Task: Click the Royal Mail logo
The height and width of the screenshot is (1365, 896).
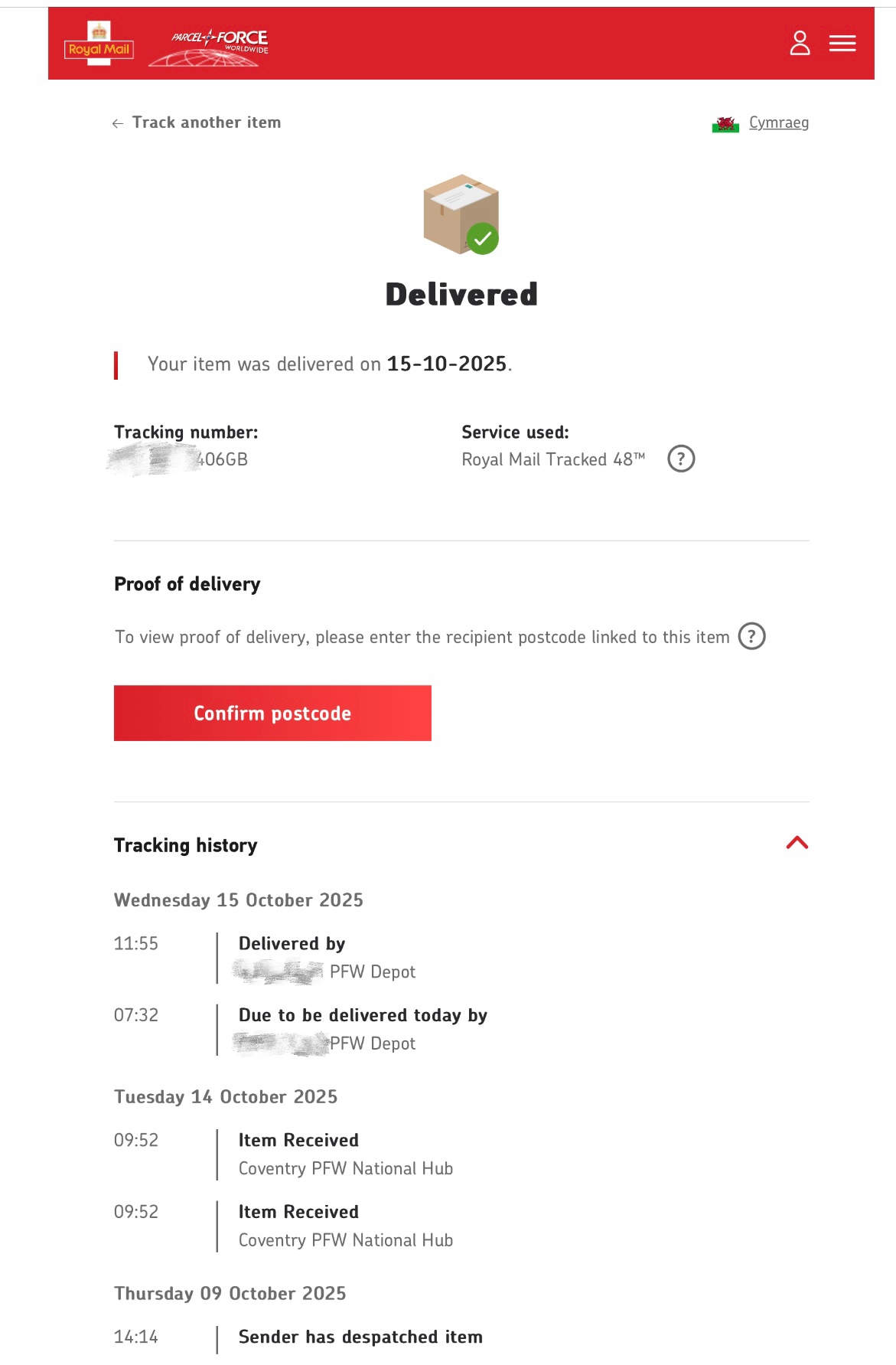Action: pyautogui.click(x=99, y=44)
